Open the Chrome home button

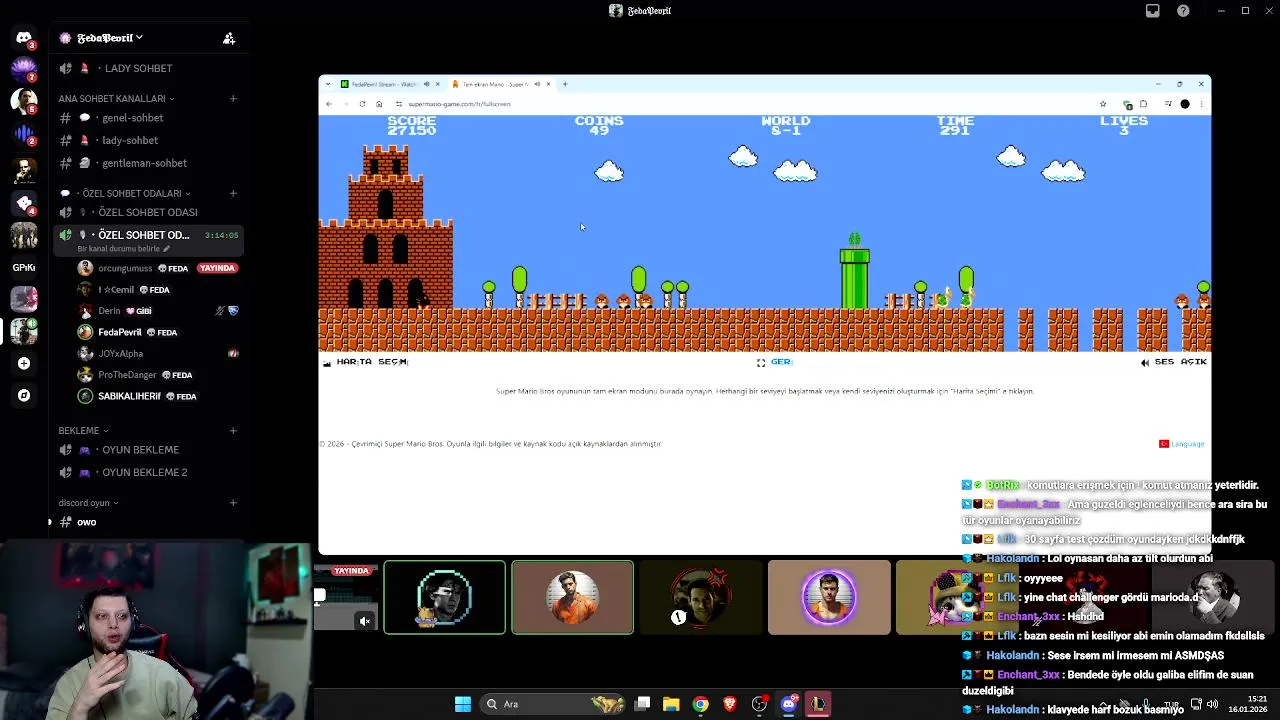coord(379,104)
